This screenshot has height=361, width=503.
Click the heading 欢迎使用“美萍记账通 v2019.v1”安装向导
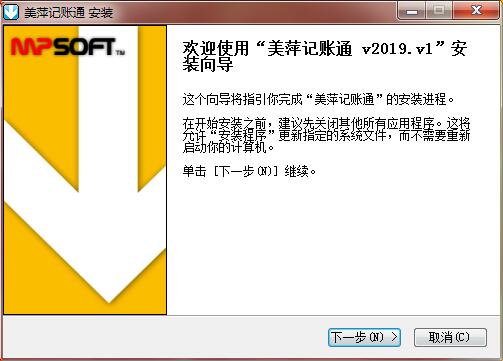click(x=324, y=56)
